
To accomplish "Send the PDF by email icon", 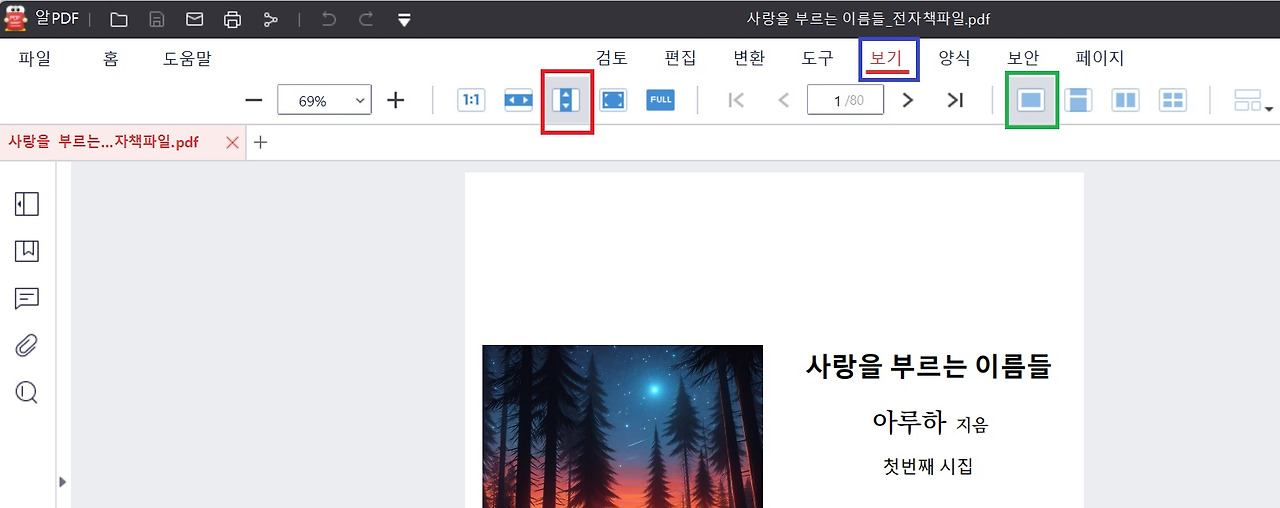I will [195, 19].
